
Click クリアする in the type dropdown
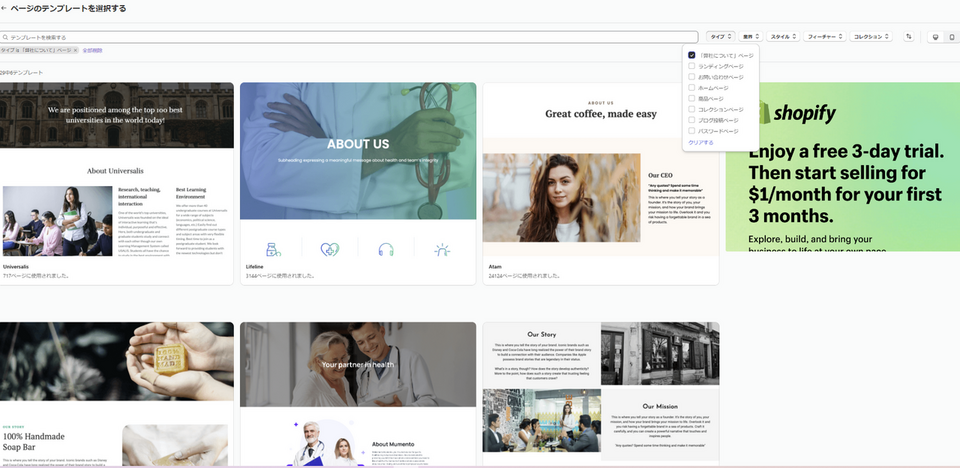(x=700, y=143)
